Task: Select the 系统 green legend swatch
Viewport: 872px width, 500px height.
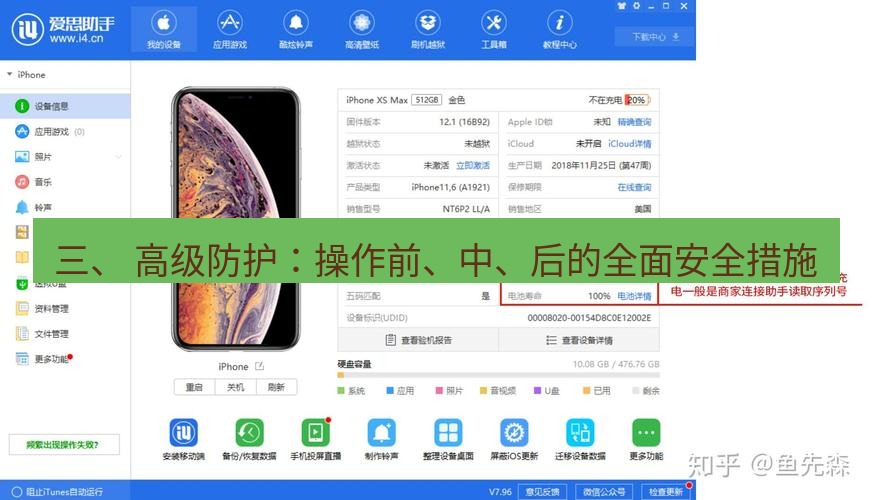Action: [341, 390]
